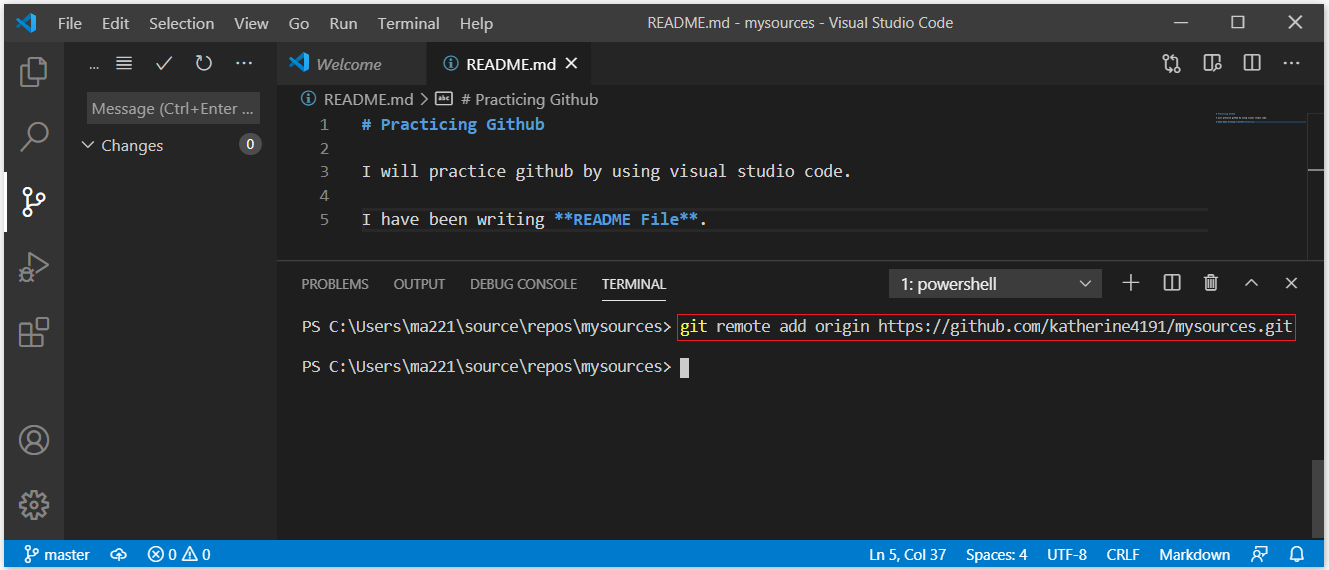Open the Explorer view in activity bar
1329x570 pixels.
click(34, 71)
